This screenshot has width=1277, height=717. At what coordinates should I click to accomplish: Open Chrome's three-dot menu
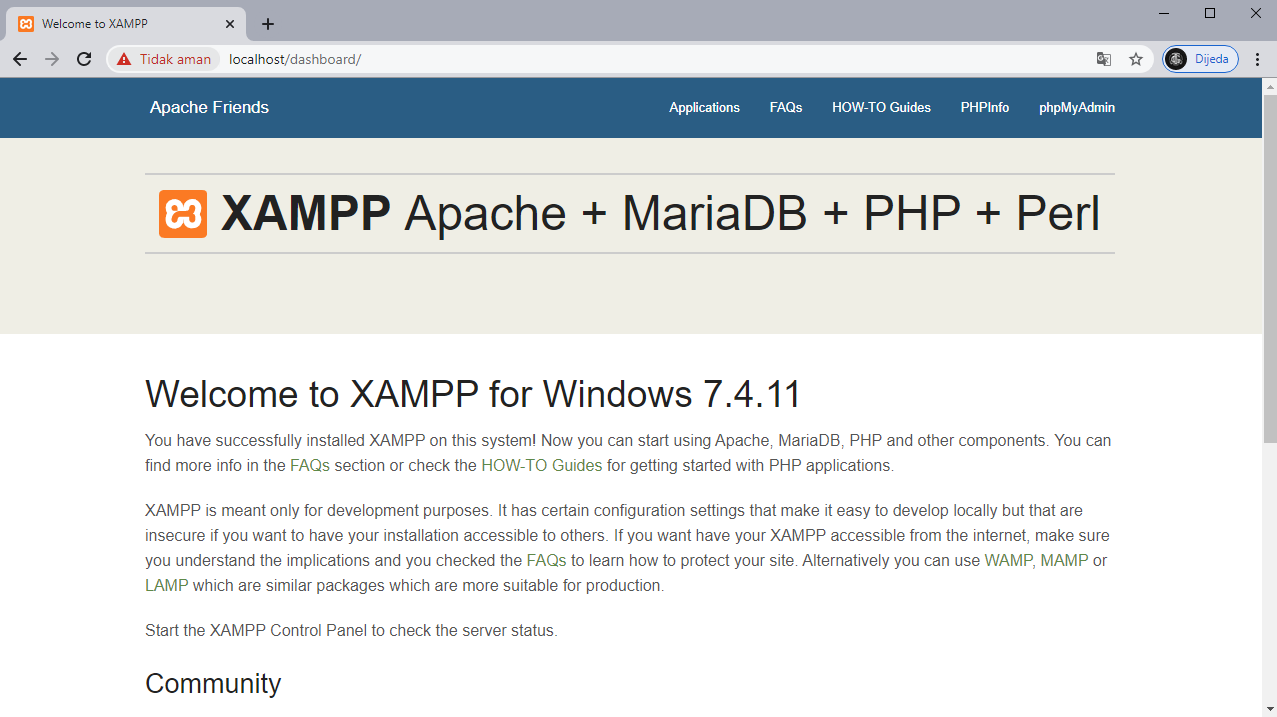coord(1258,59)
